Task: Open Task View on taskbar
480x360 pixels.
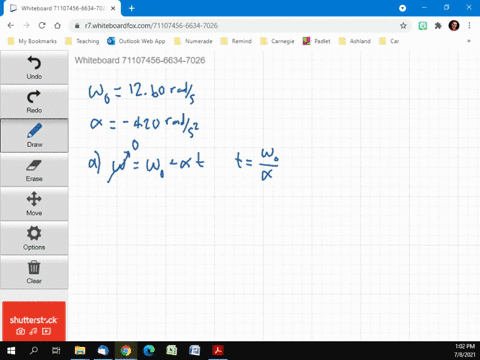Action: (56, 351)
